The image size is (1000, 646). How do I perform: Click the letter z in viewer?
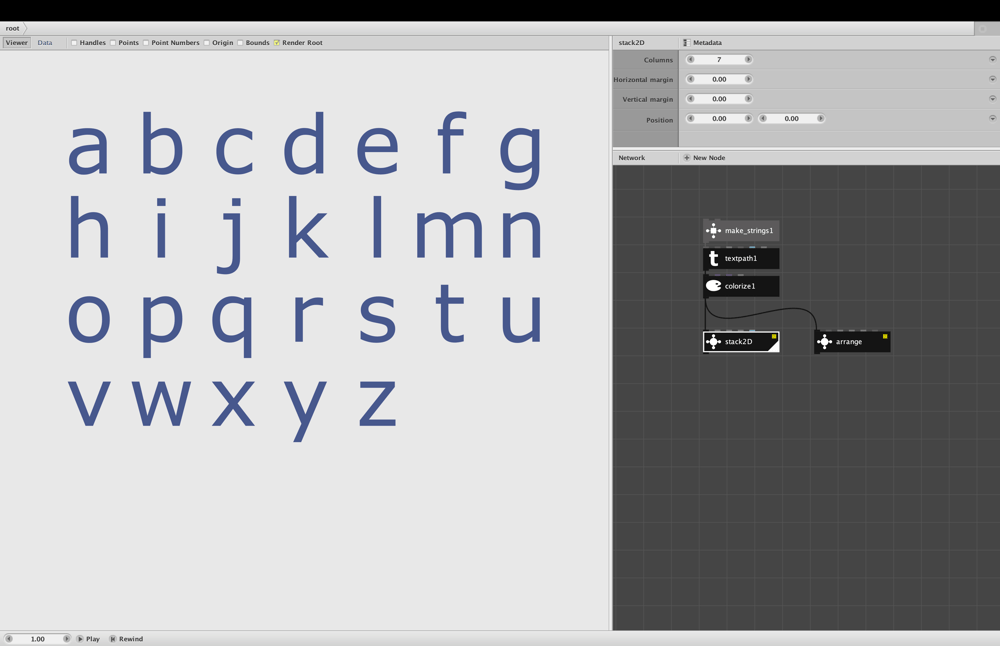(377, 402)
